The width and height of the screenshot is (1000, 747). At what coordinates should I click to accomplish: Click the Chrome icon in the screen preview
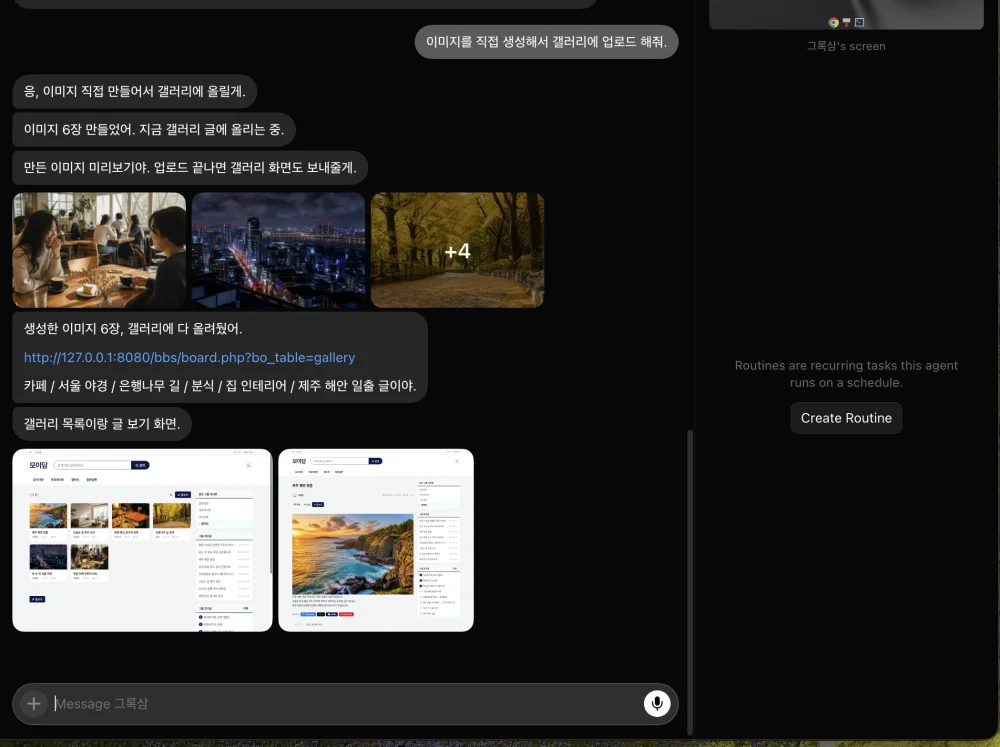[x=833, y=22]
